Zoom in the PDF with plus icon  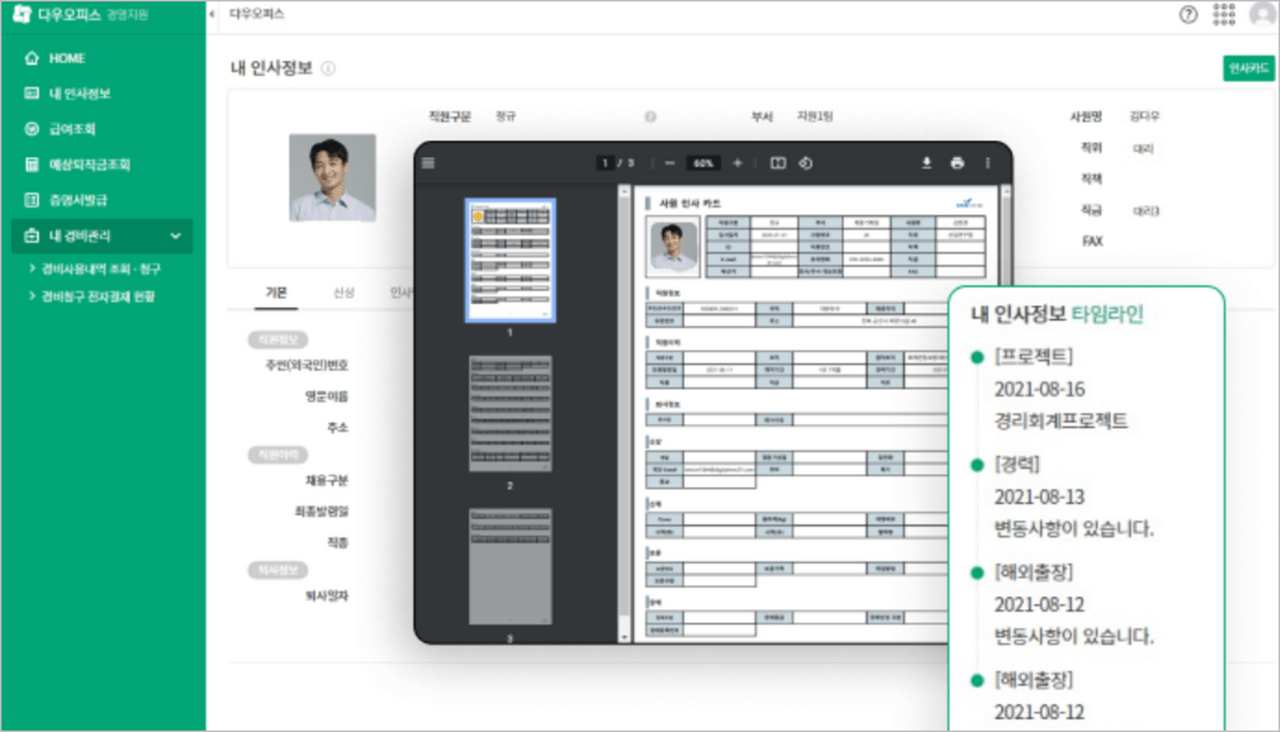click(x=738, y=163)
